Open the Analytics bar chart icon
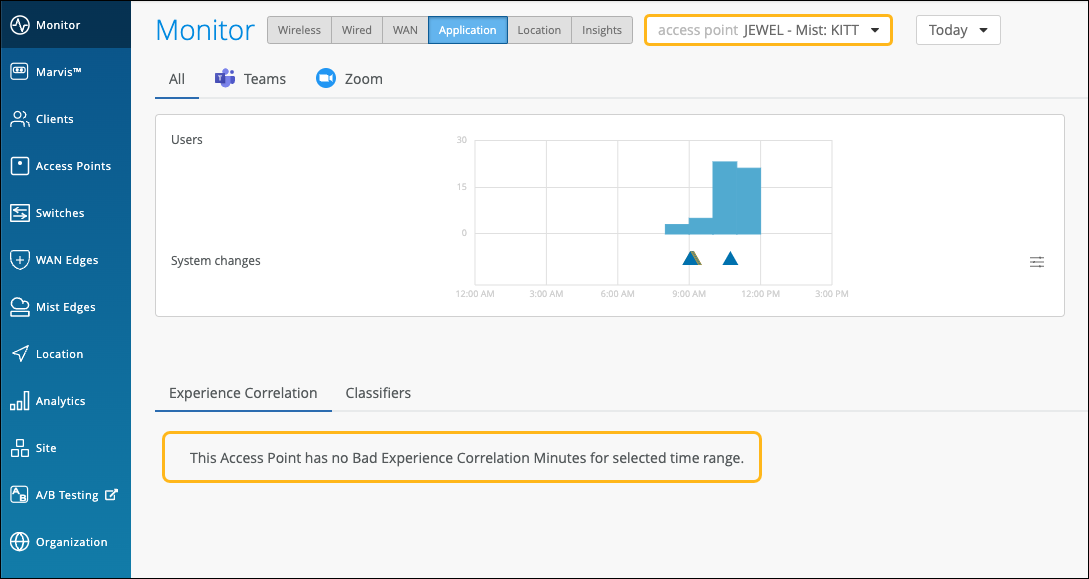Image resolution: width=1089 pixels, height=579 pixels. click(19, 401)
